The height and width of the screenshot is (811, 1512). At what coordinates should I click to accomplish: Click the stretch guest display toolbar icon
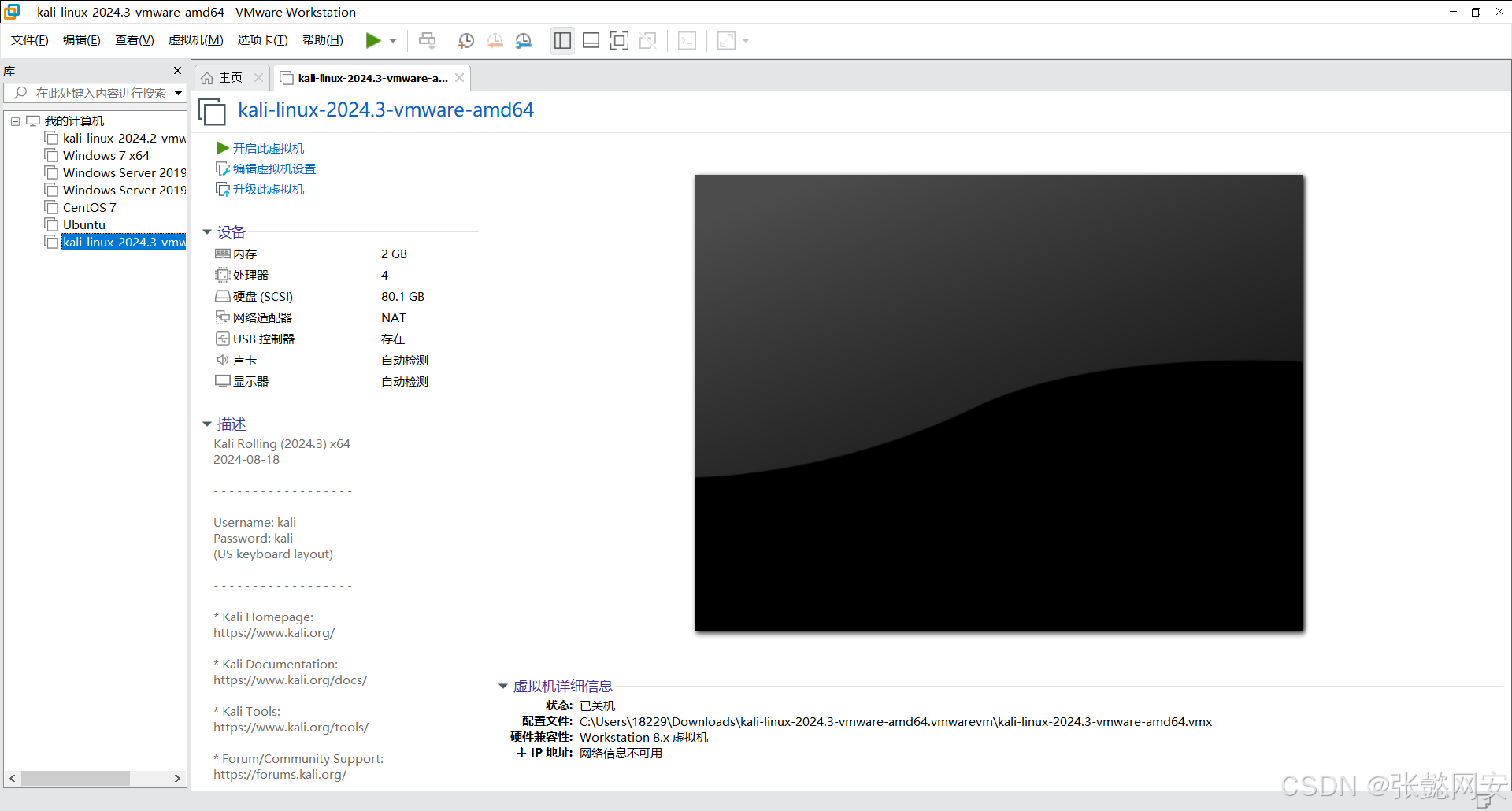(x=726, y=40)
